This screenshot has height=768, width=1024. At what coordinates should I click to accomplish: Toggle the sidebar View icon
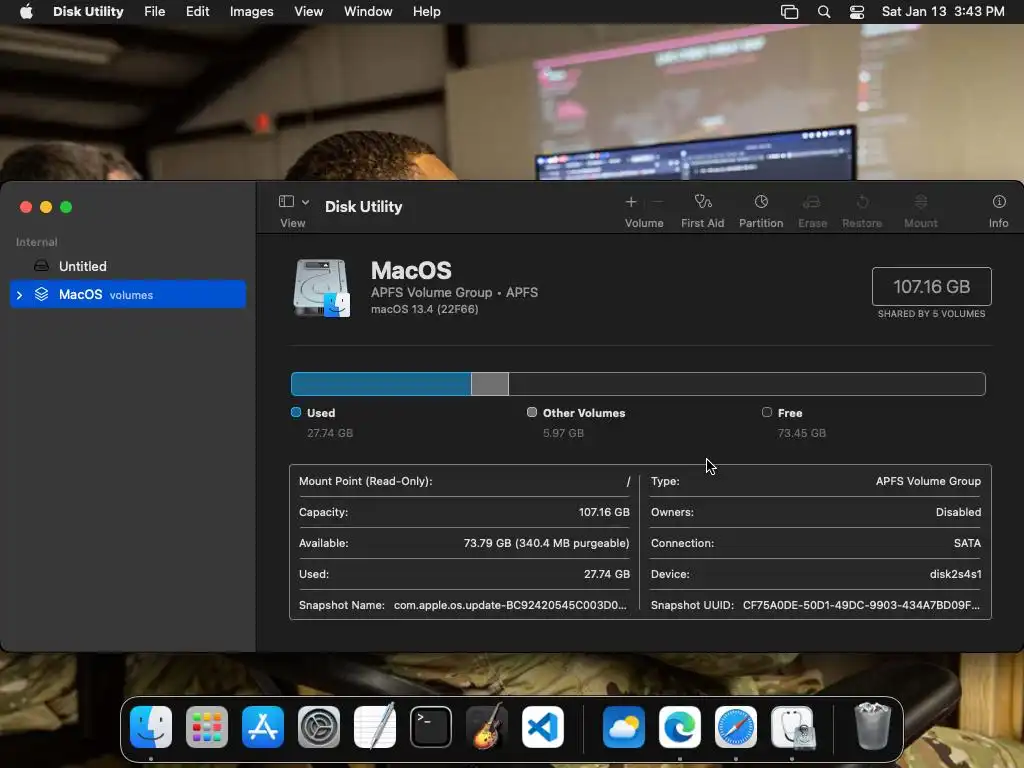pyautogui.click(x=286, y=201)
